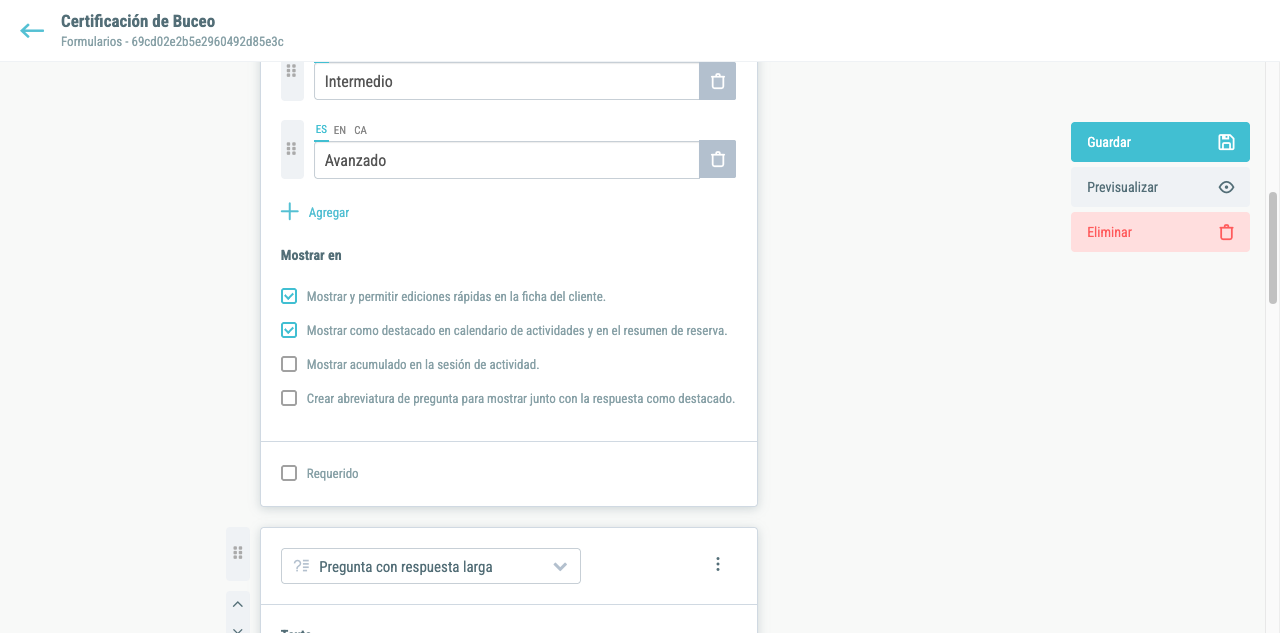
Task: Grab the drag handle beside Intermedio option
Action: tap(292, 72)
